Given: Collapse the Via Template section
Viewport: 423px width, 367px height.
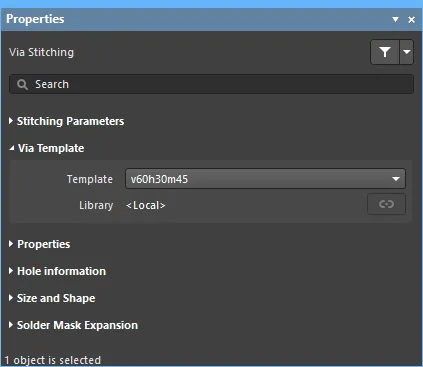Looking at the screenshot, I should click(x=12, y=148).
